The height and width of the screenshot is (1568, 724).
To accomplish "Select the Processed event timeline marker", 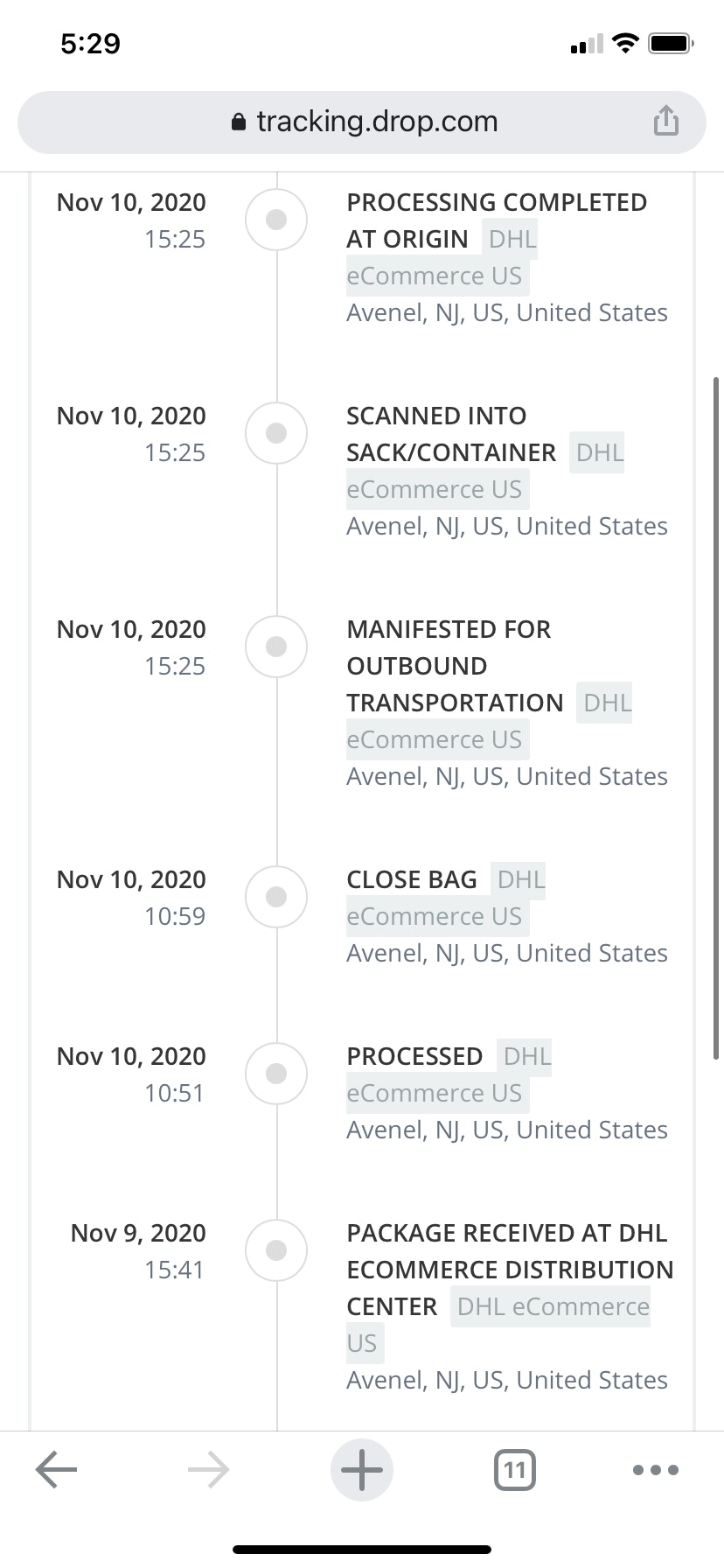I will click(x=276, y=1074).
